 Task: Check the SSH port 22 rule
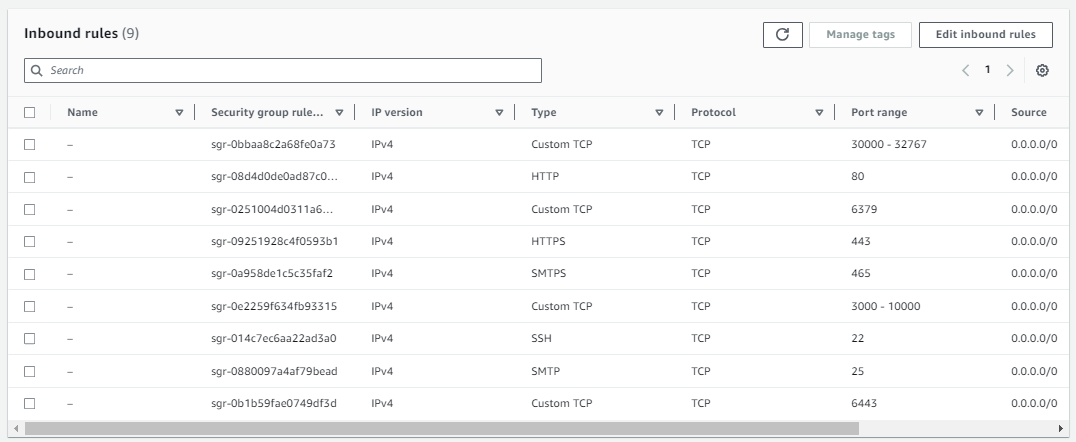[30, 338]
